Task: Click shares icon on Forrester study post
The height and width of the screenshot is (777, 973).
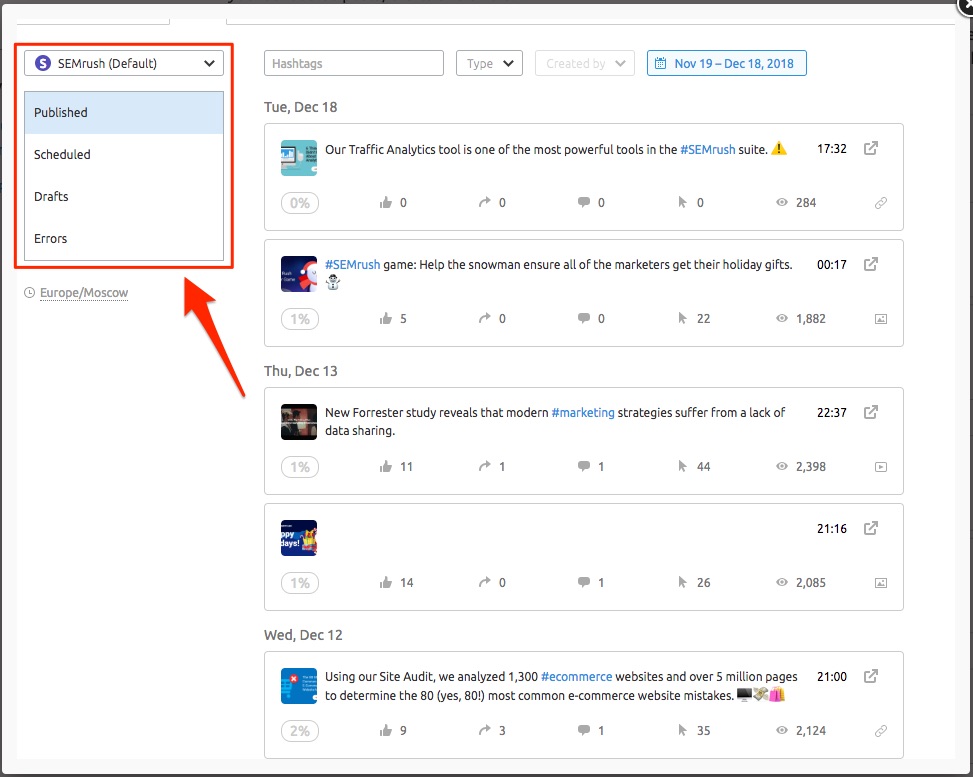Action: click(x=485, y=466)
